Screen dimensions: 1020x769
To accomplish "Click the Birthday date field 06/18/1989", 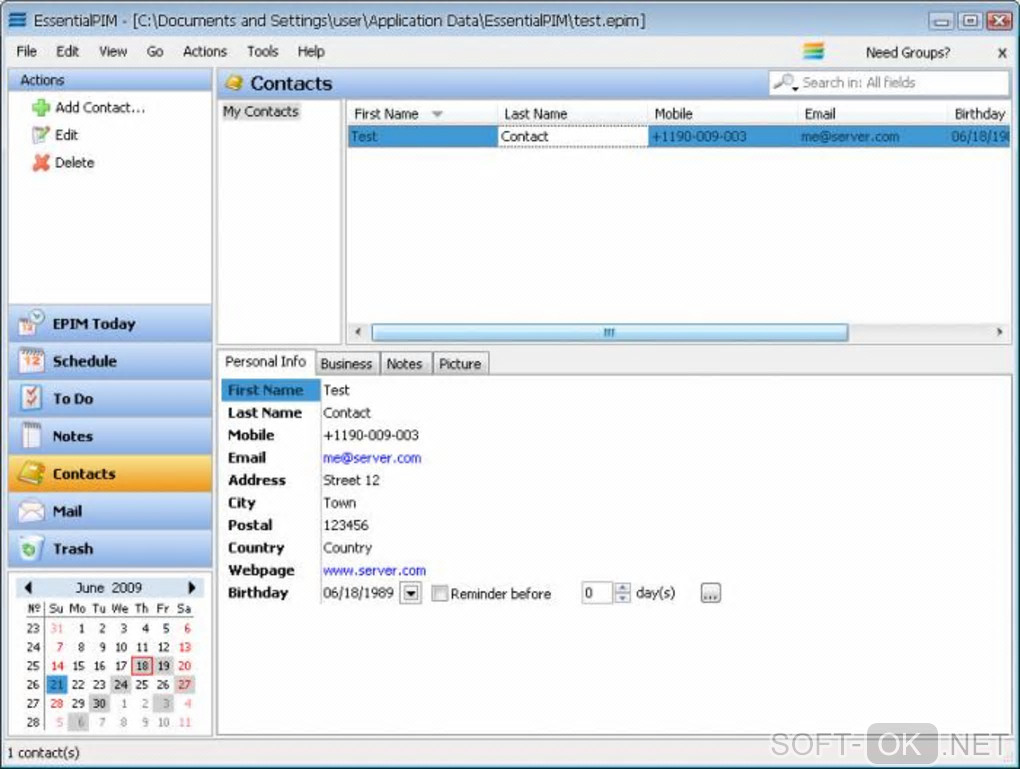I will click(x=359, y=593).
